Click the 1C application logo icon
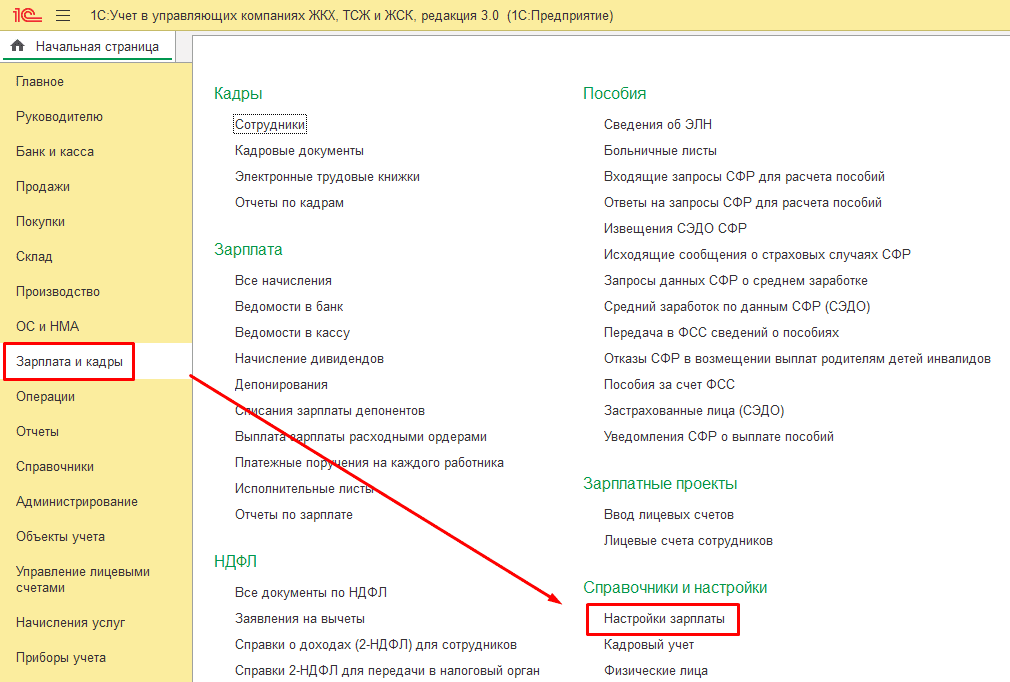 click(27, 16)
